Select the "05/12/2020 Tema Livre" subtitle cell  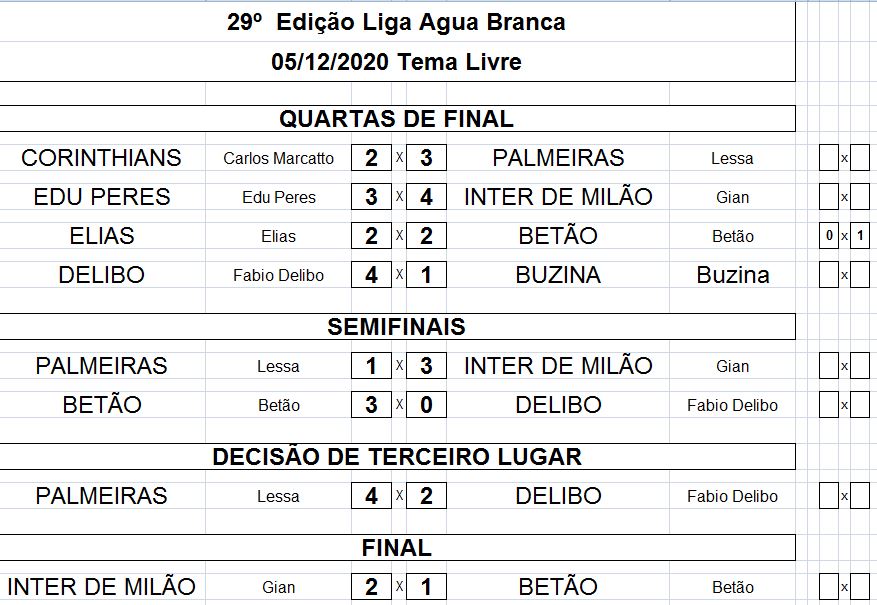pyautogui.click(x=396, y=62)
